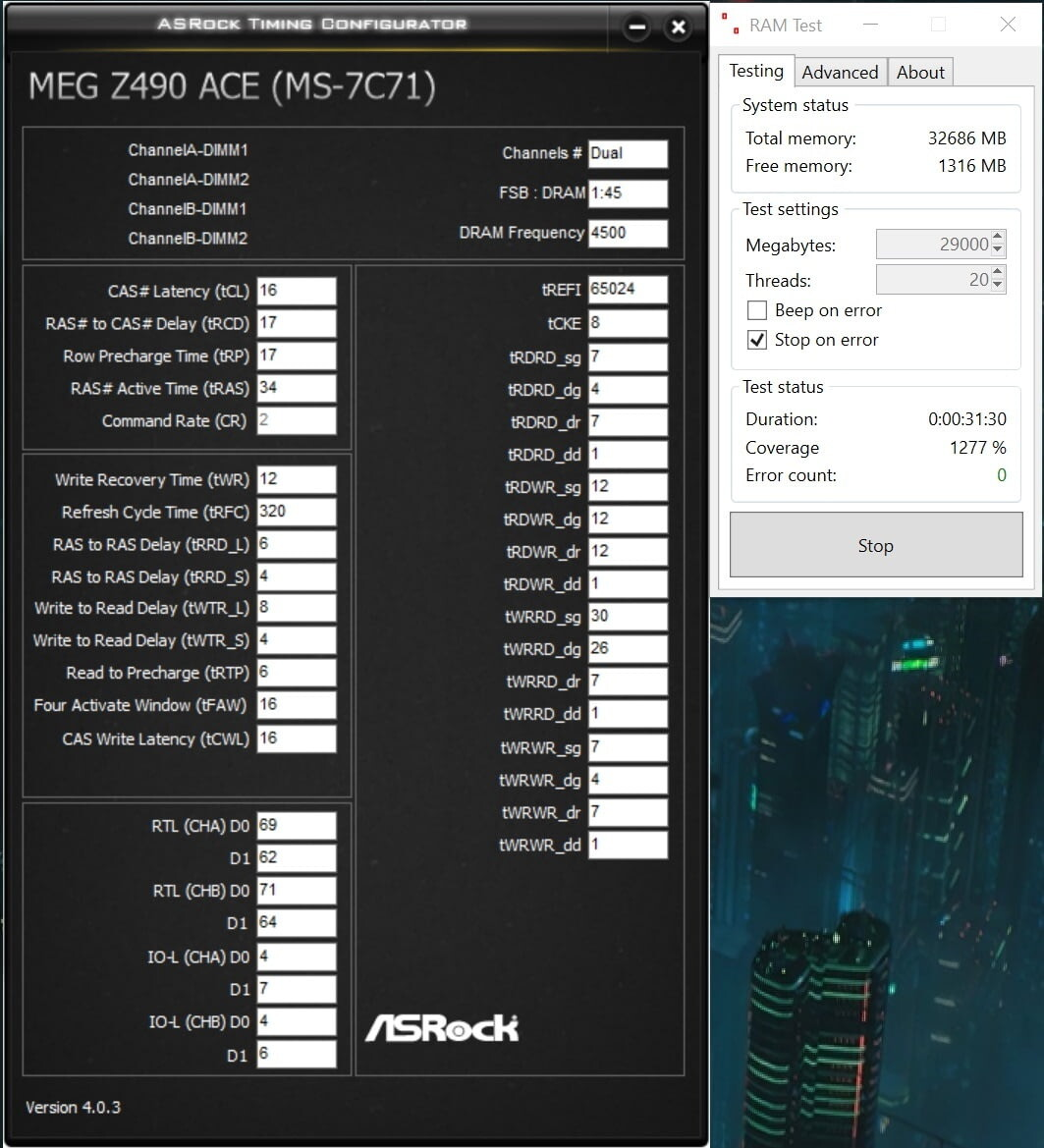Click the tRRD_S field showing 4

point(297,576)
